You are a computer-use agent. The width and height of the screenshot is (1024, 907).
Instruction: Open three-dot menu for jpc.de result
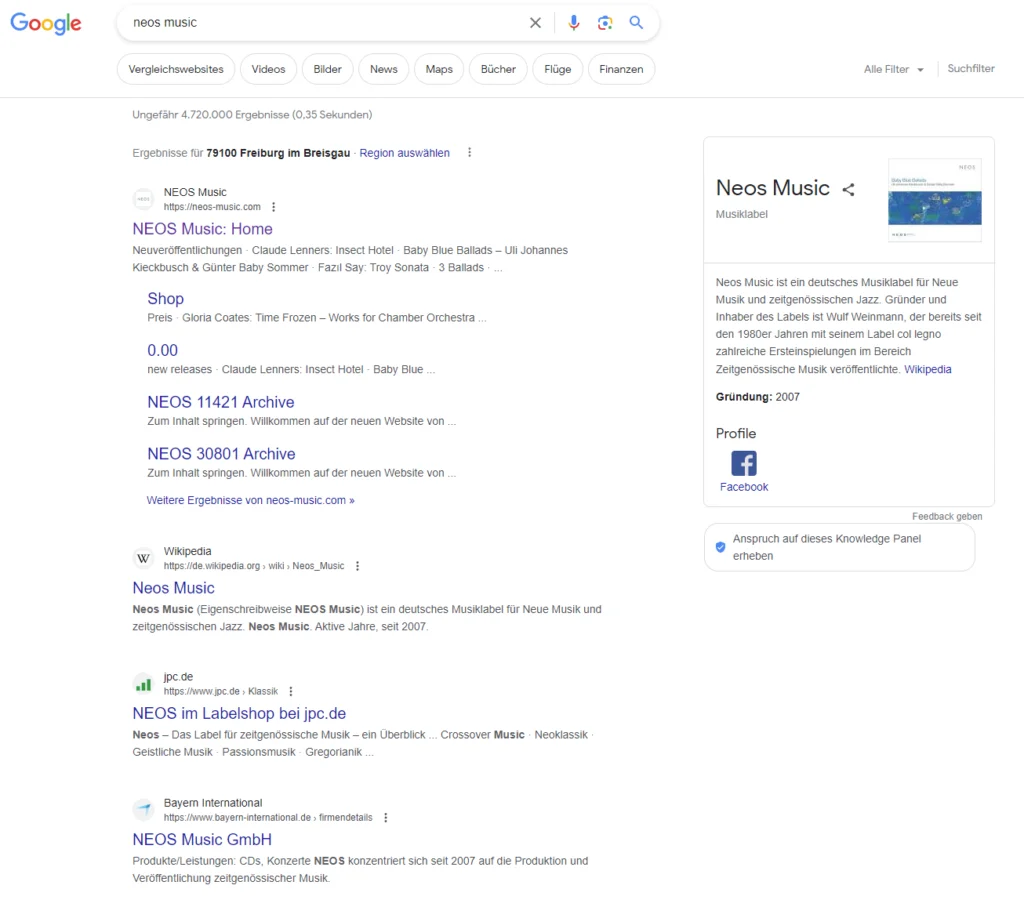coord(291,691)
